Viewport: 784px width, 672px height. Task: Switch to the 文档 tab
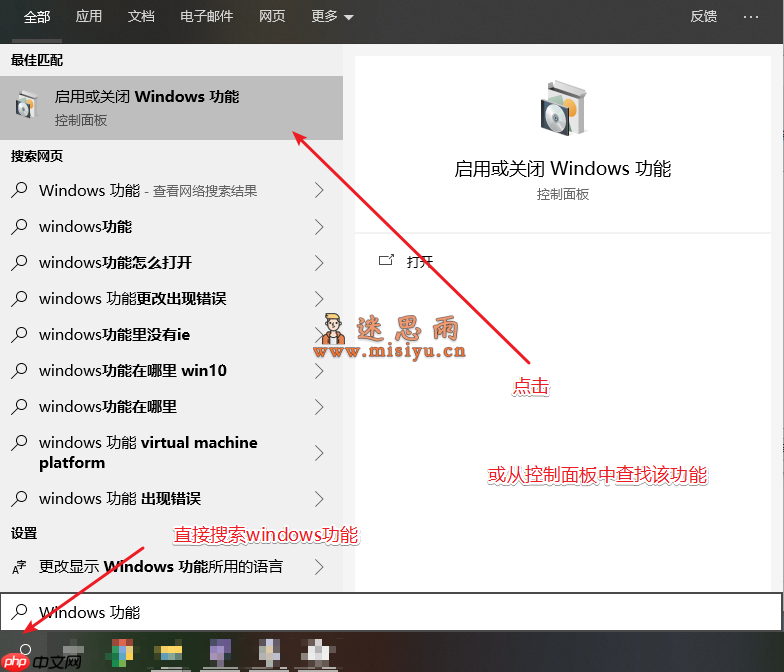(141, 16)
